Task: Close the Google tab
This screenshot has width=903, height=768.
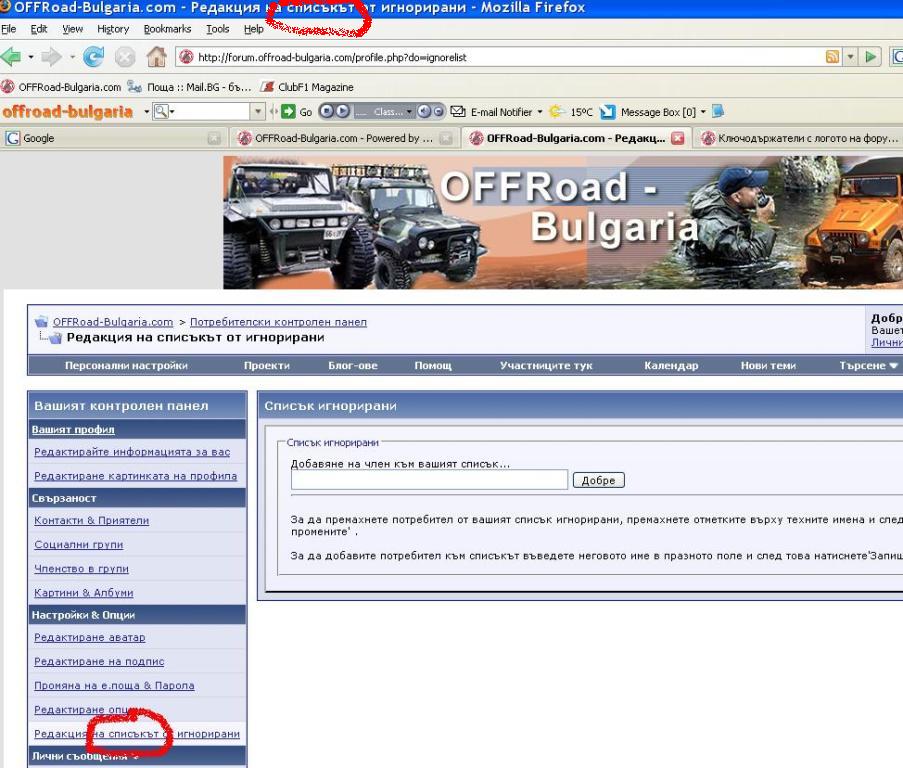Action: (x=214, y=138)
